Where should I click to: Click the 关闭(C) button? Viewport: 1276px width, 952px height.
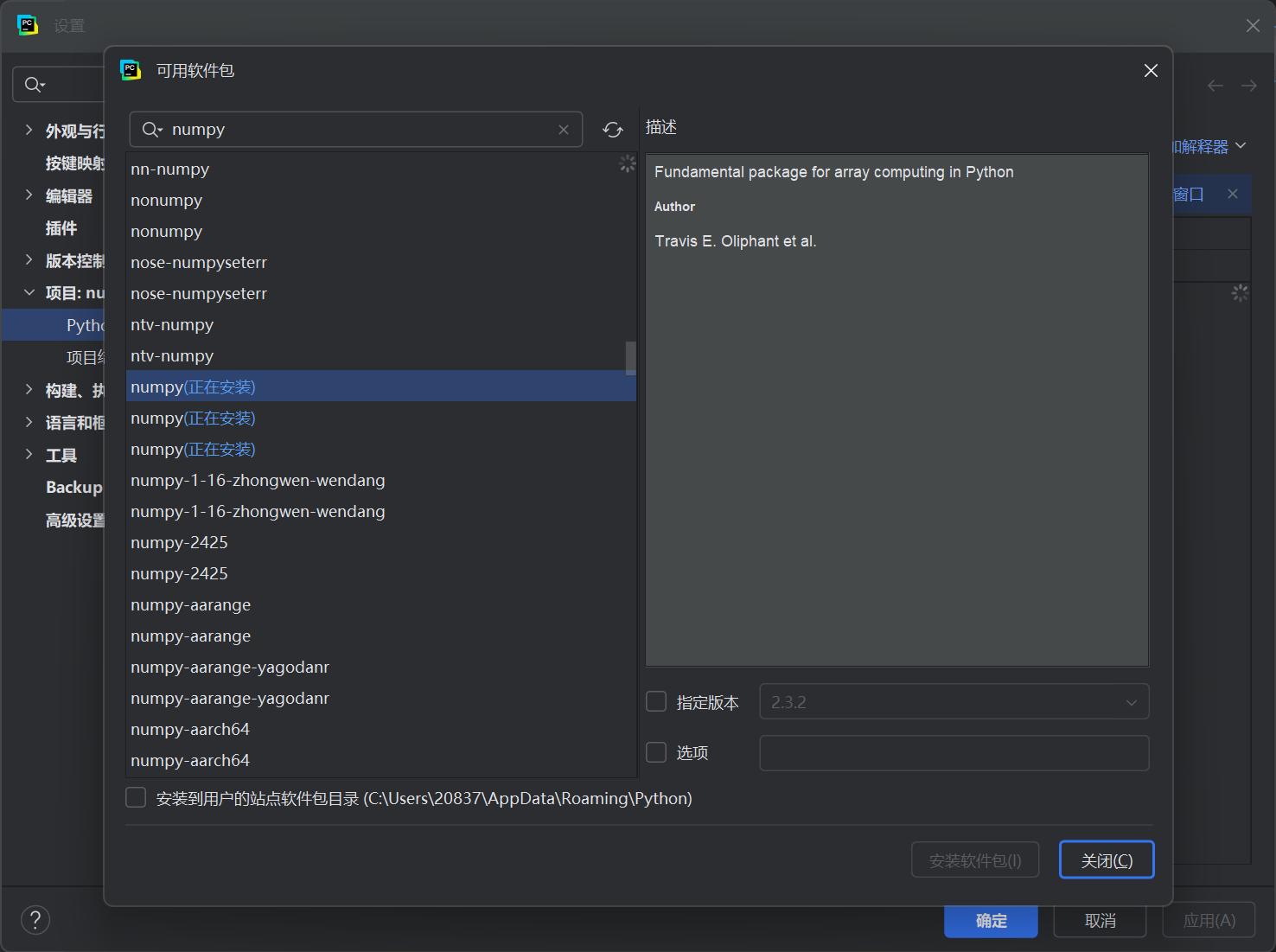(x=1106, y=860)
